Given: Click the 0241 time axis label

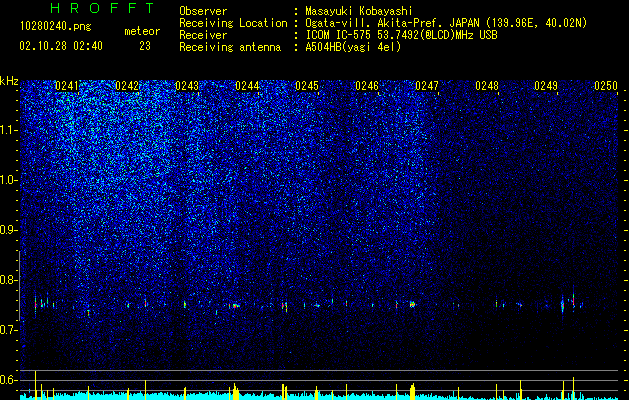Looking at the screenshot, I should pos(67,86).
